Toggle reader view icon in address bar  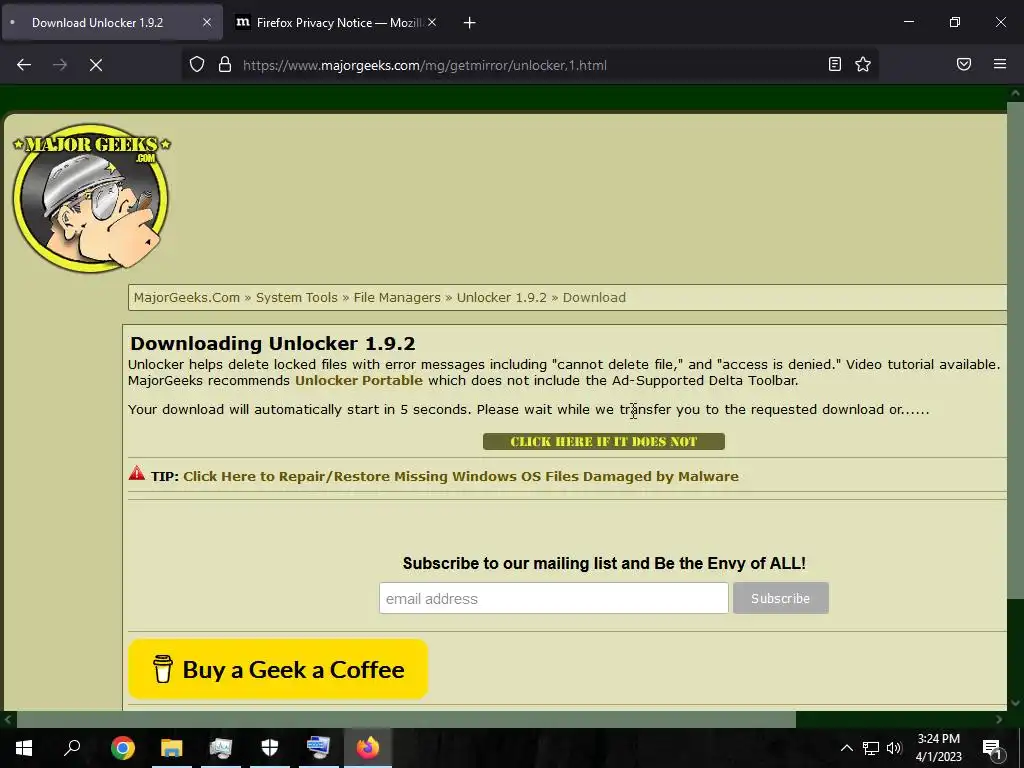[835, 64]
